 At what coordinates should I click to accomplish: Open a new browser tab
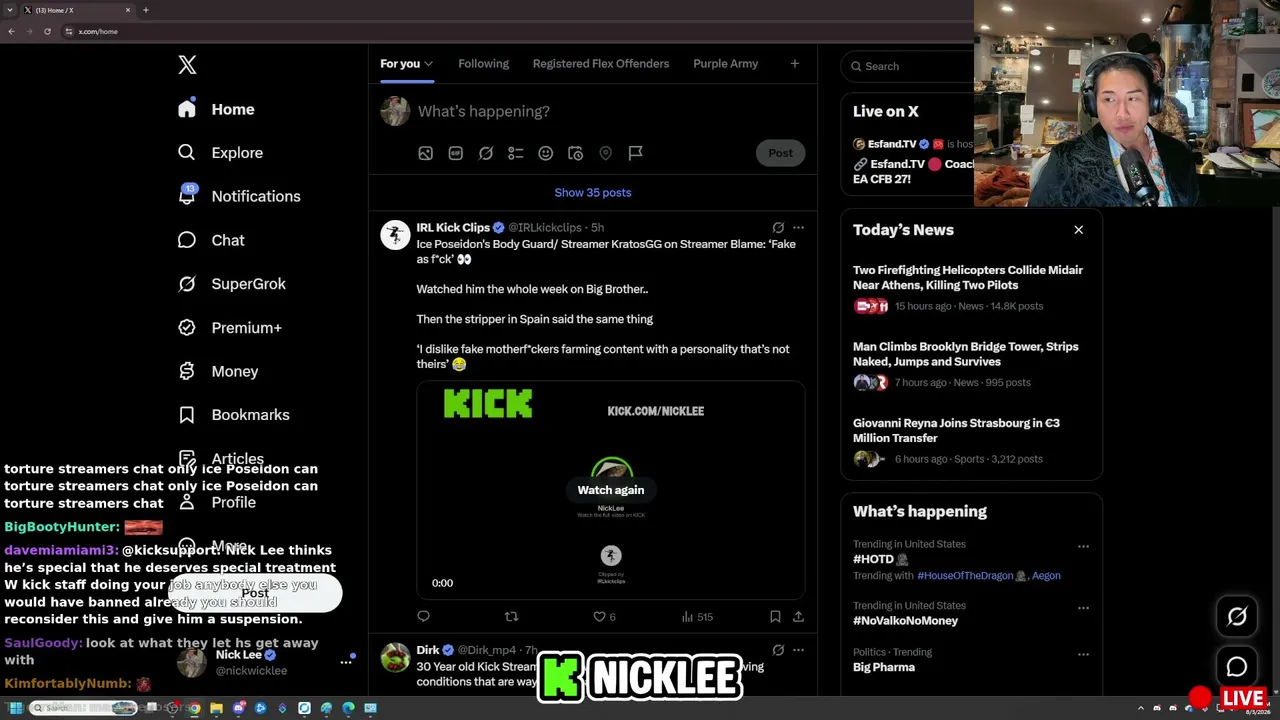pyautogui.click(x=146, y=10)
